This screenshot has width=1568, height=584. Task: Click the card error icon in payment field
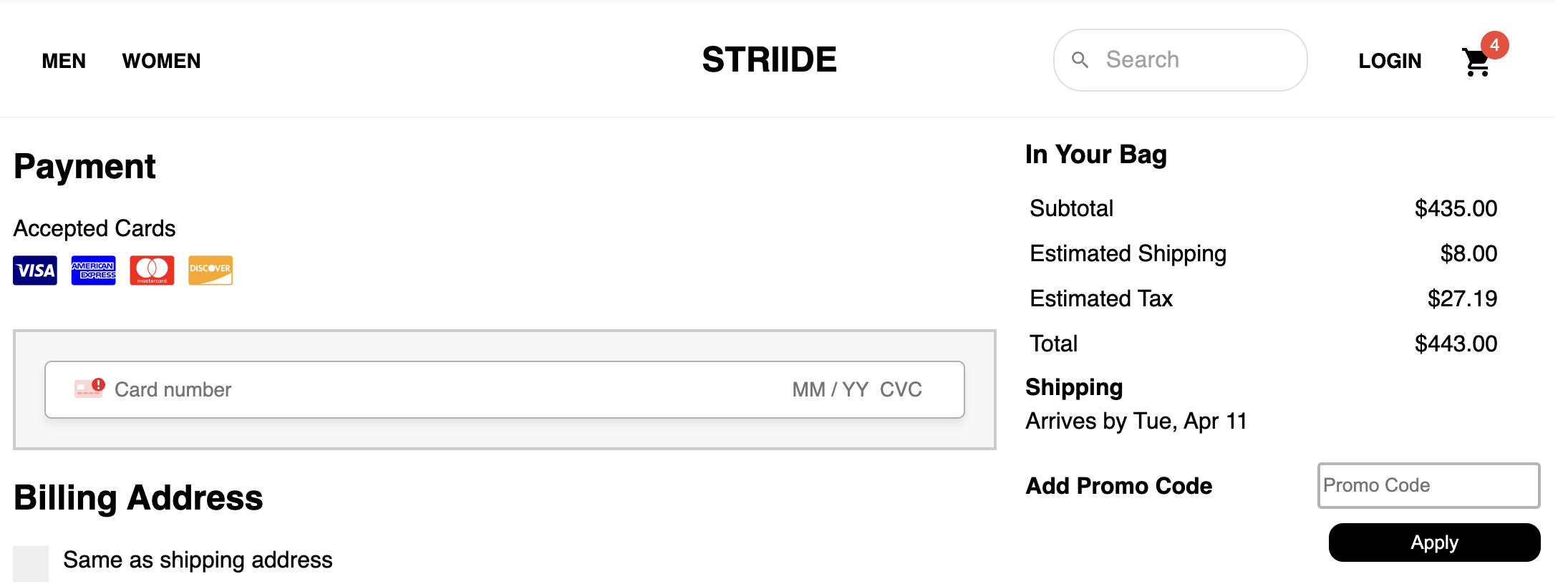tap(89, 389)
